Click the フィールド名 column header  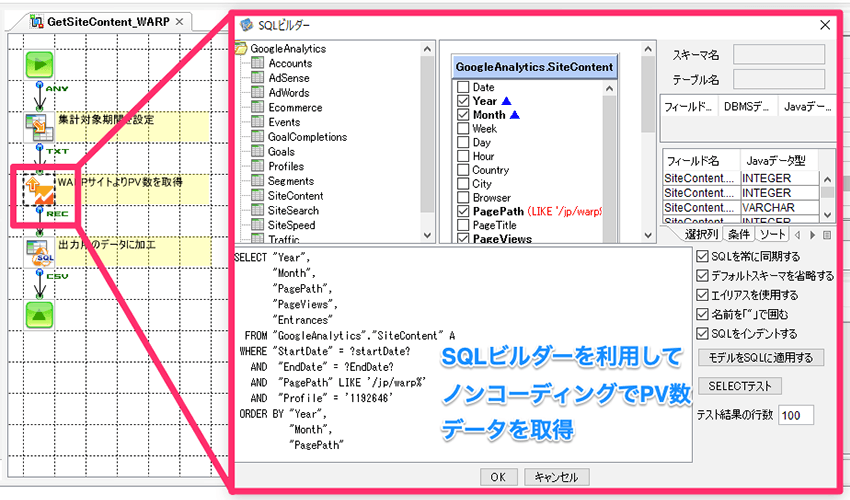[701, 161]
